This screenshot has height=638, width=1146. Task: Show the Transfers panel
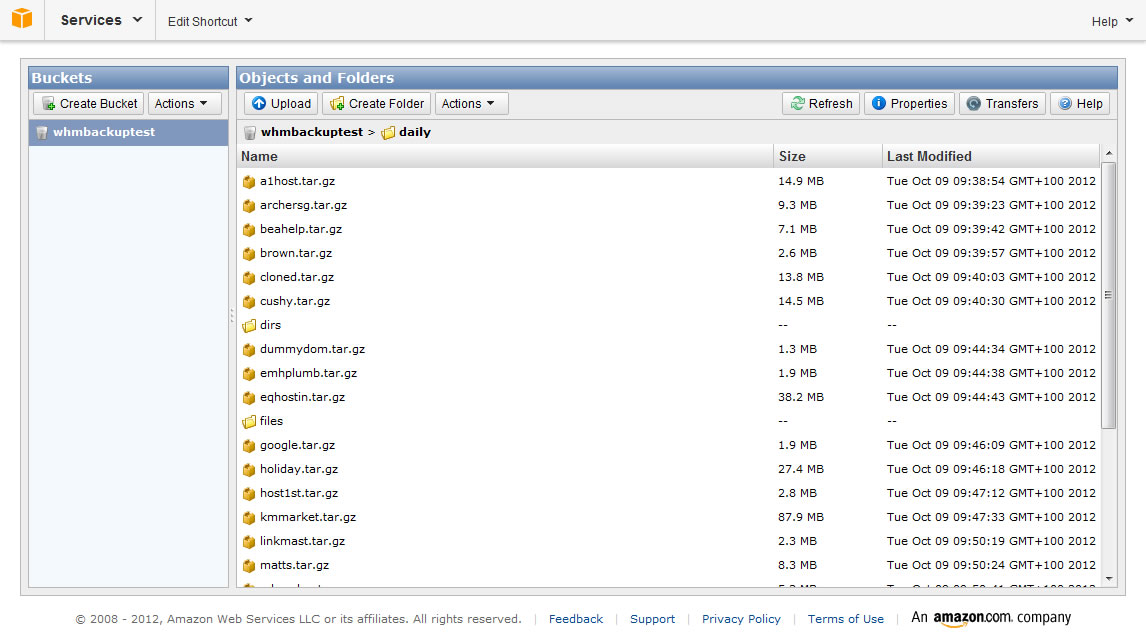pos(1003,104)
